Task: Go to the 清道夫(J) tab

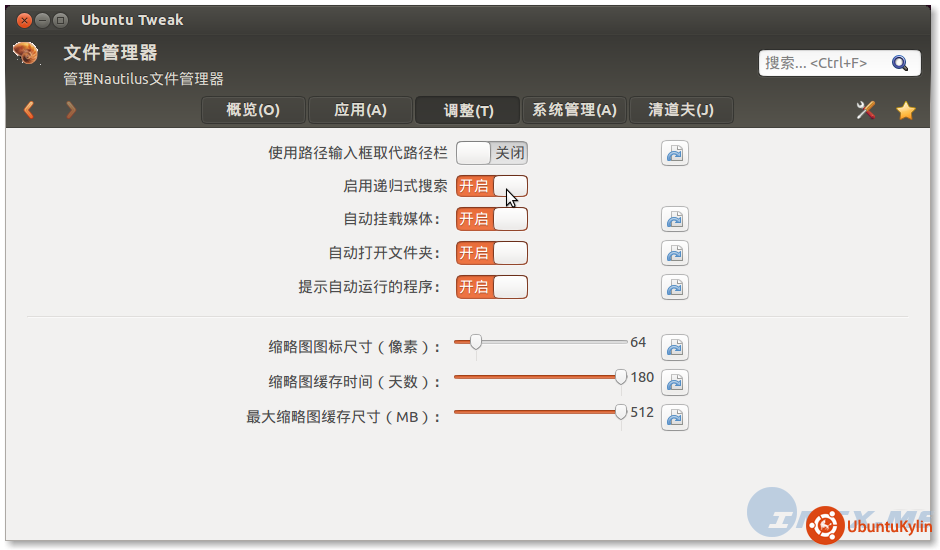Action: (x=681, y=110)
